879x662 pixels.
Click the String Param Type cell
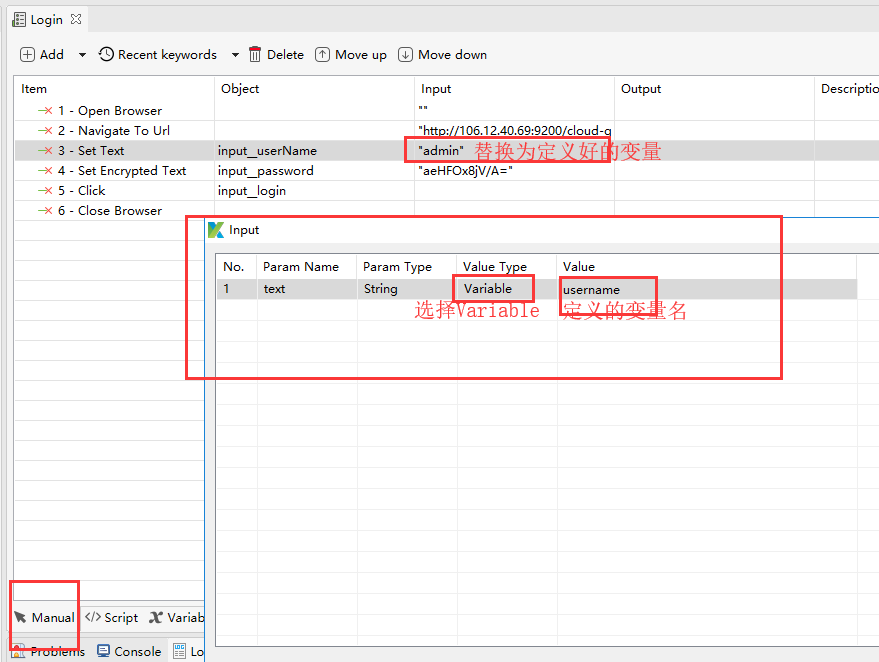406,289
